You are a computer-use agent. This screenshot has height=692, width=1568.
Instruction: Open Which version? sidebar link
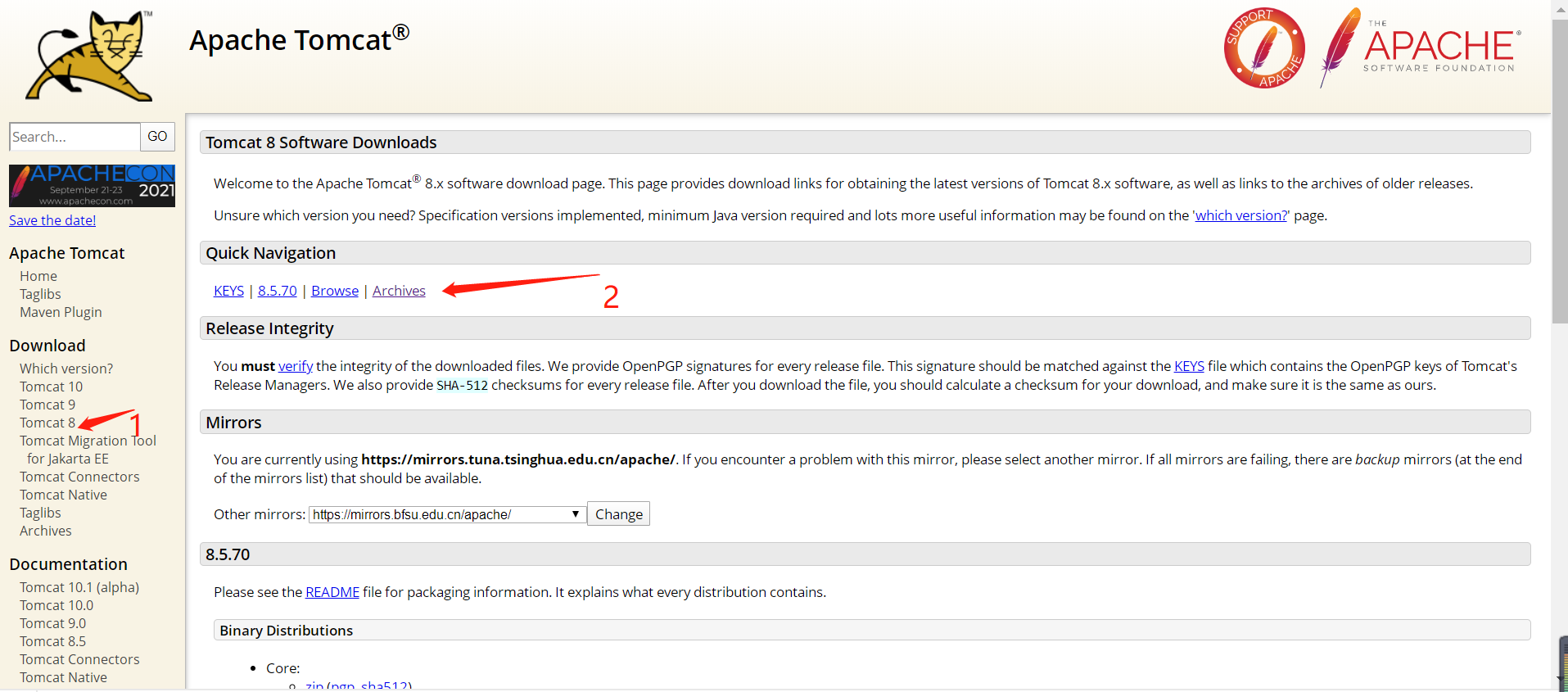coord(66,369)
